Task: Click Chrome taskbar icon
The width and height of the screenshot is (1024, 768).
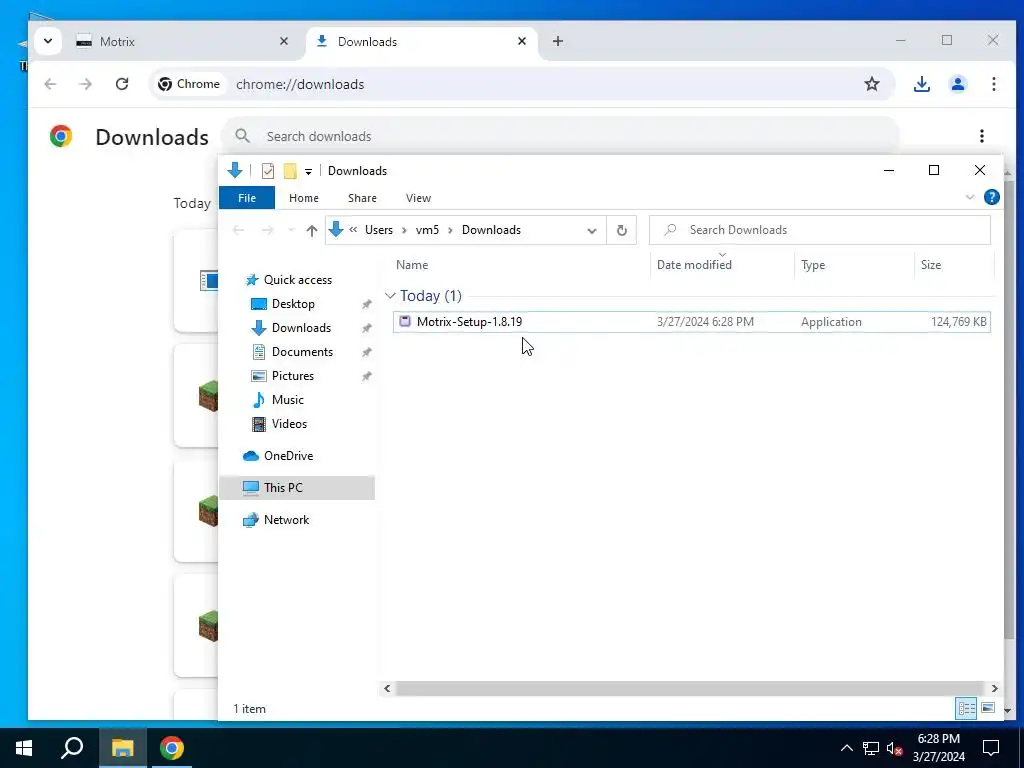Action: pos(172,748)
